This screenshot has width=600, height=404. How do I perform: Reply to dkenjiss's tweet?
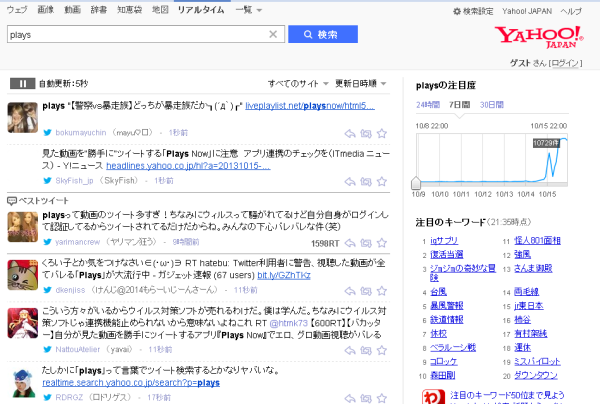(x=350, y=291)
